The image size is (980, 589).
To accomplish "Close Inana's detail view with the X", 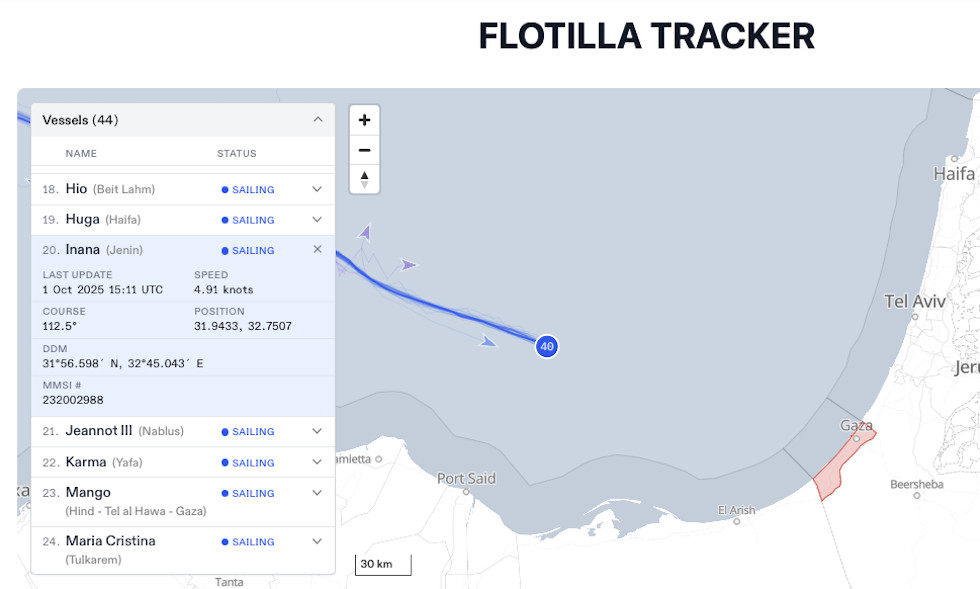I will point(317,249).
